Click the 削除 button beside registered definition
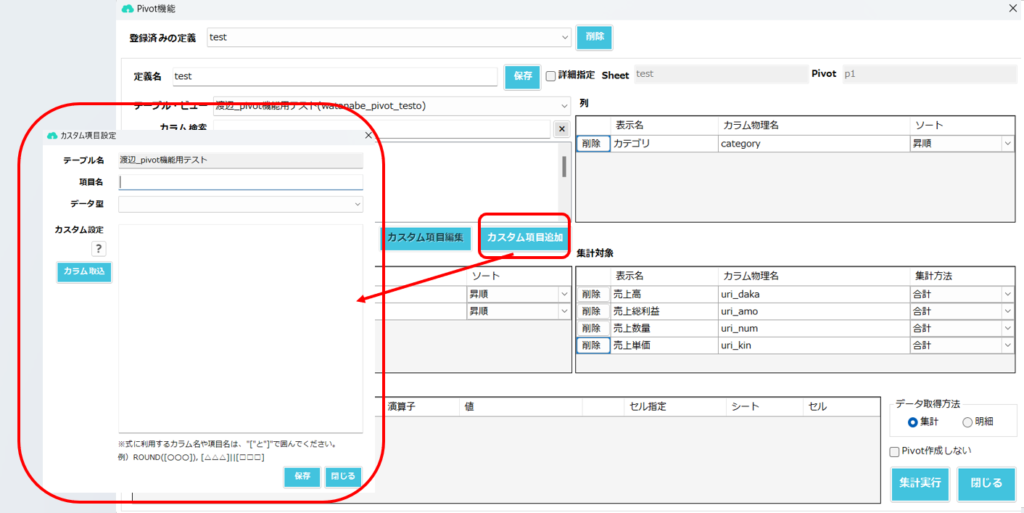The image size is (1024, 513). pos(594,37)
